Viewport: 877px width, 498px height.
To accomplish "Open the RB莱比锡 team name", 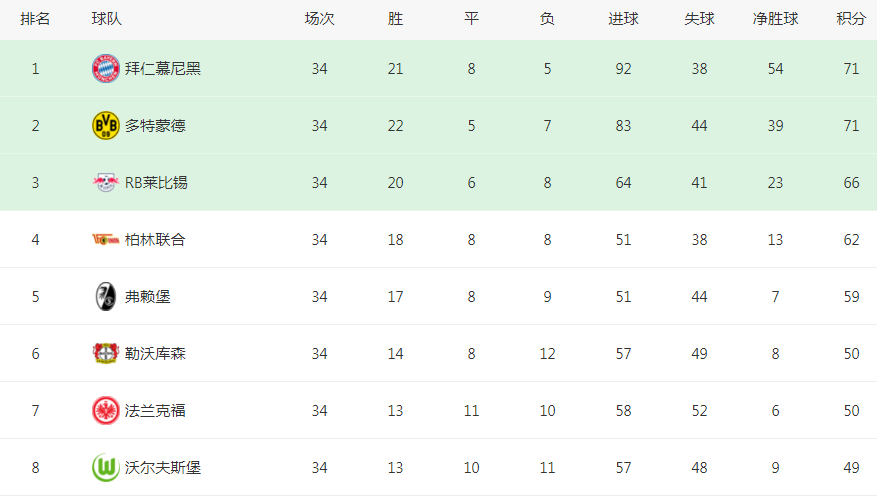I will coord(156,183).
